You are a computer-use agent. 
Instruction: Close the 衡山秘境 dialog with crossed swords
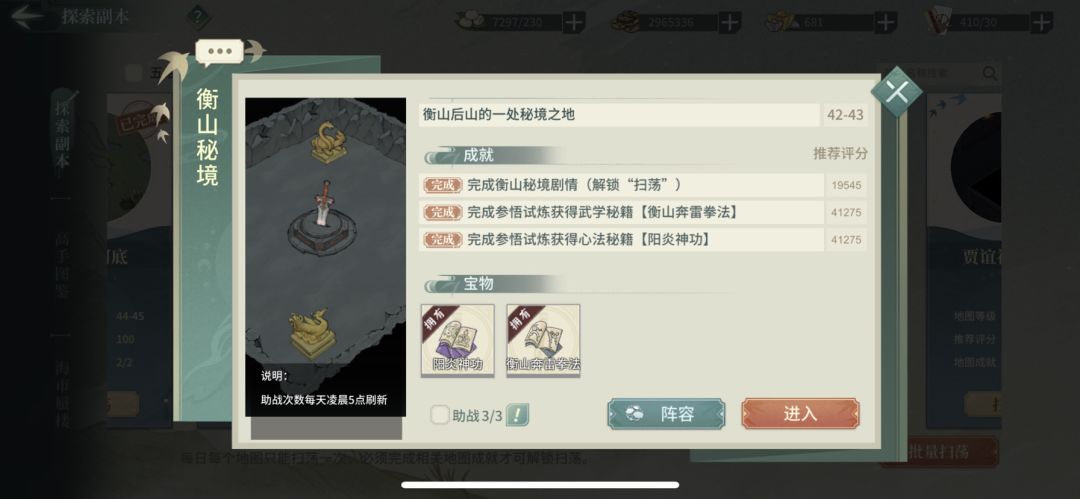point(896,92)
